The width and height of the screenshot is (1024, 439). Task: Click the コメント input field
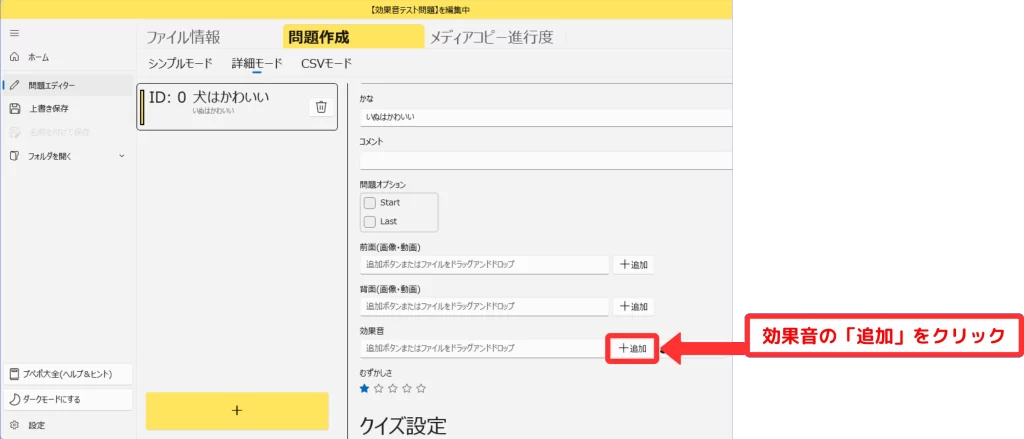pyautogui.click(x=545, y=160)
